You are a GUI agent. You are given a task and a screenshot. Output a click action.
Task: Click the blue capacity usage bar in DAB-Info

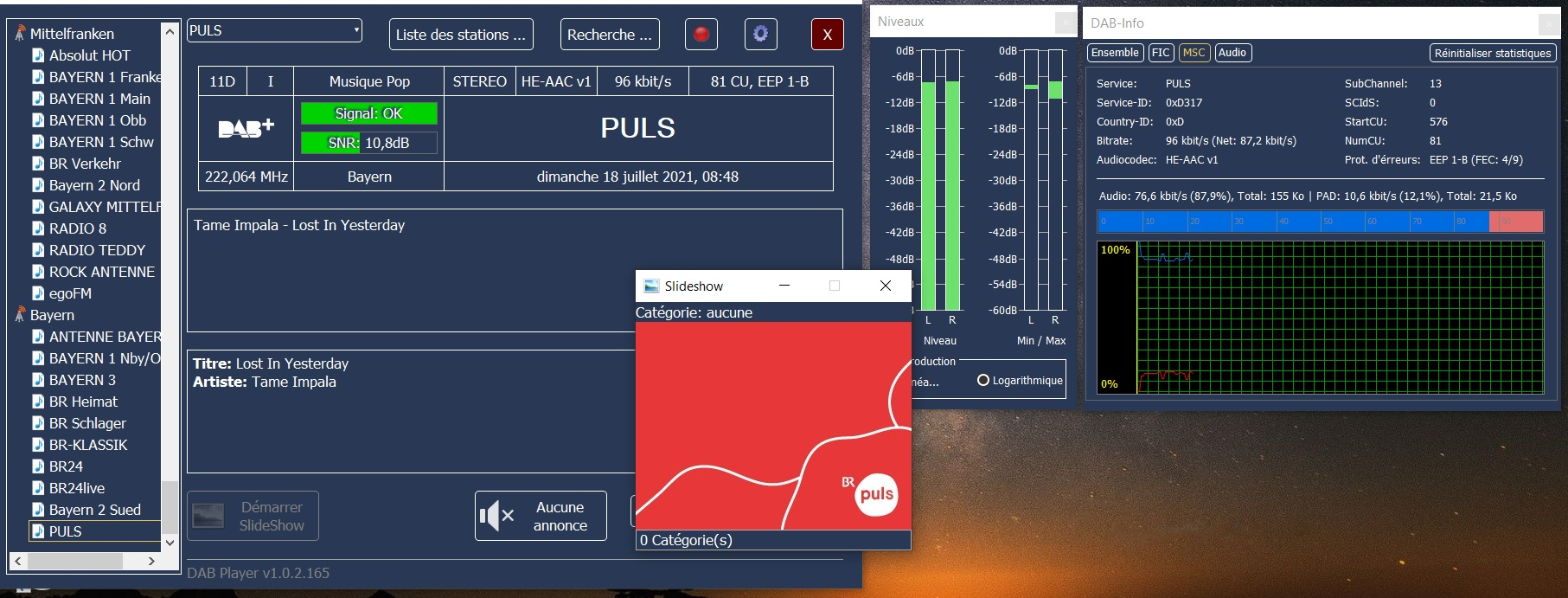1293,221
